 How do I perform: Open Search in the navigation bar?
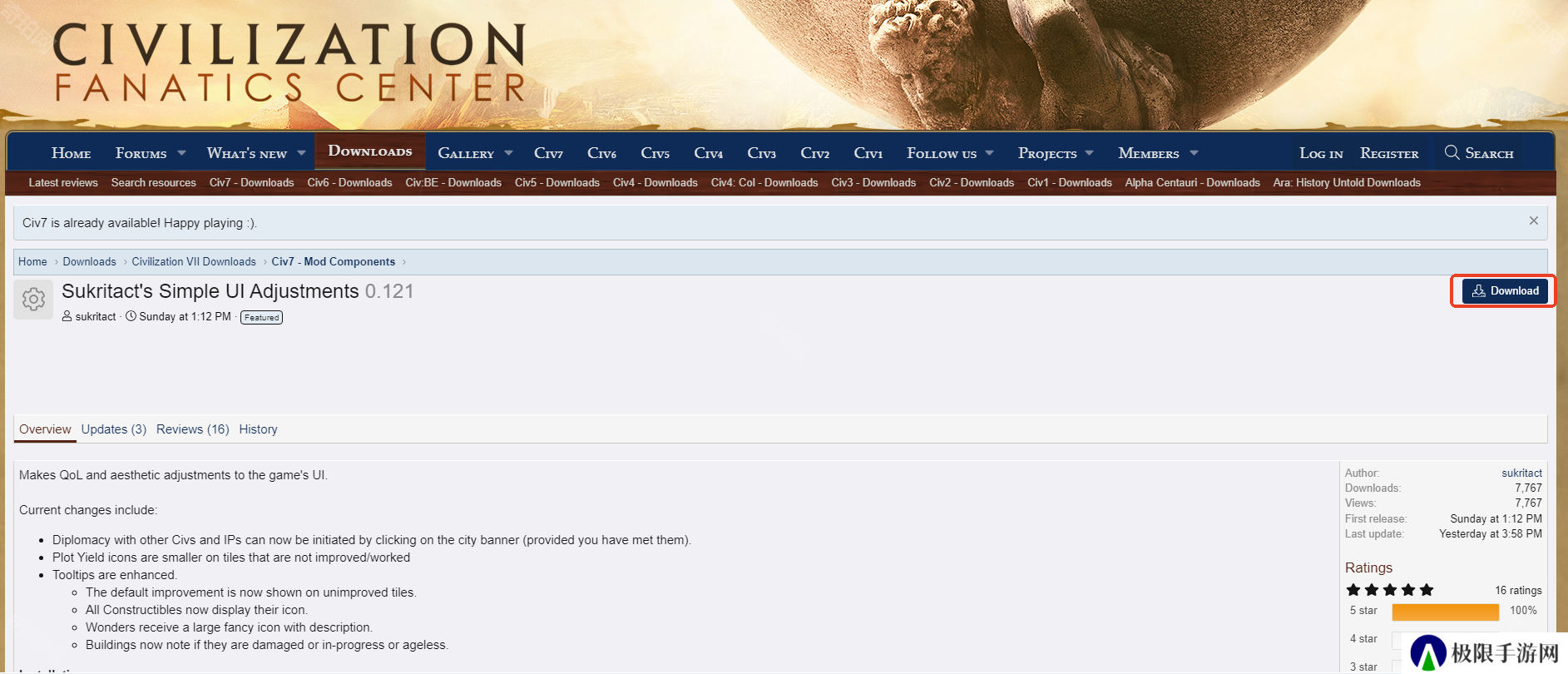(1479, 153)
